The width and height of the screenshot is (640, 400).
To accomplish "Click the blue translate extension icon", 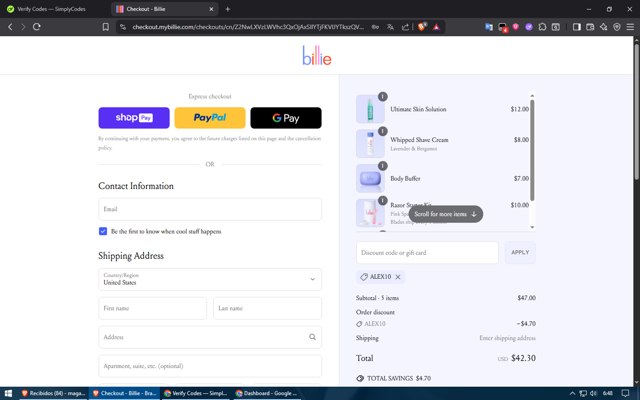I will pyautogui.click(x=489, y=27).
